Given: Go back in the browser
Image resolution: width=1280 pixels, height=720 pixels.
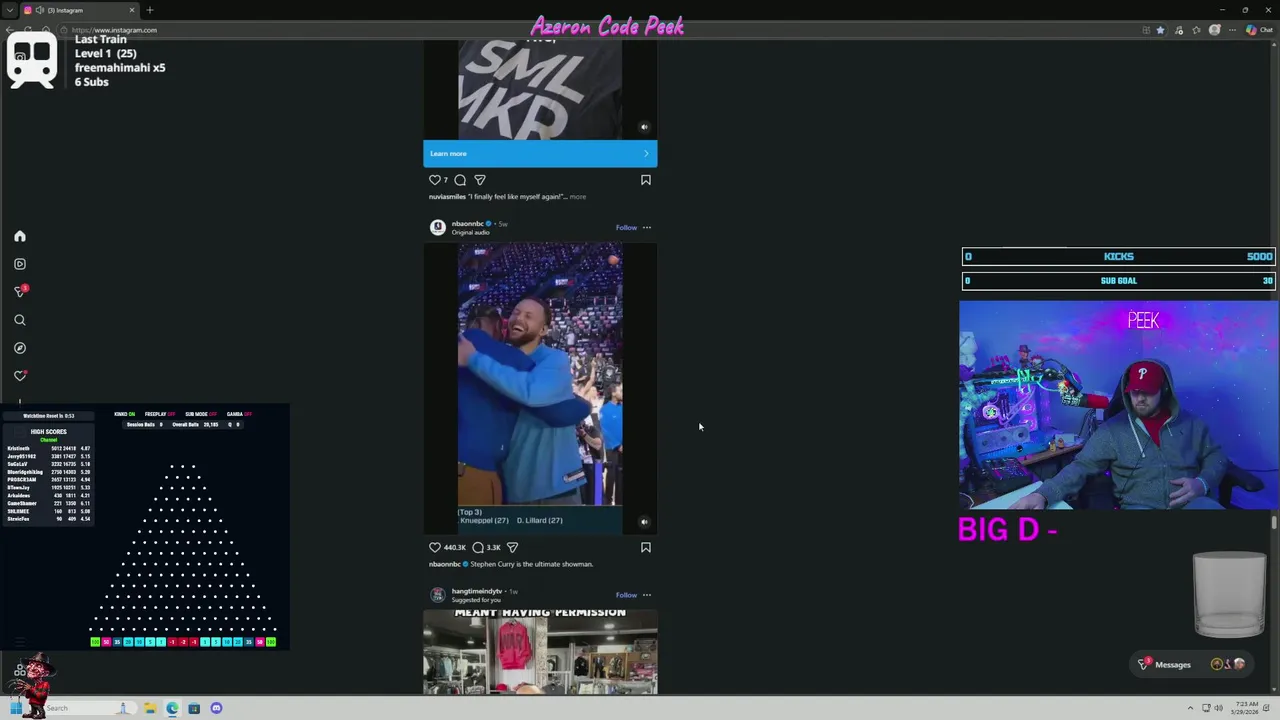Looking at the screenshot, I should pyautogui.click(x=9, y=30).
